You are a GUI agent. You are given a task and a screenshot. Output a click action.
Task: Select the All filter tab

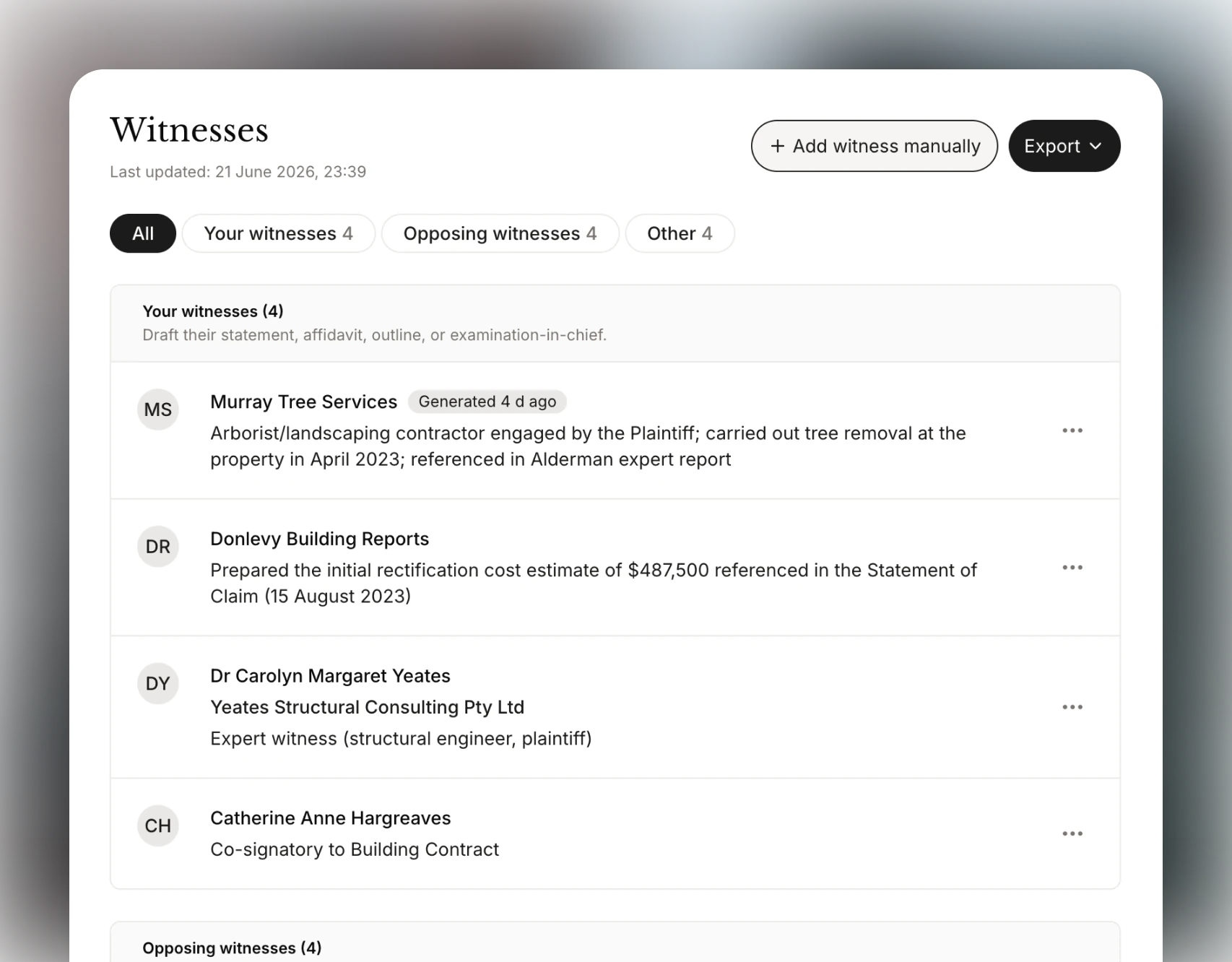click(143, 233)
